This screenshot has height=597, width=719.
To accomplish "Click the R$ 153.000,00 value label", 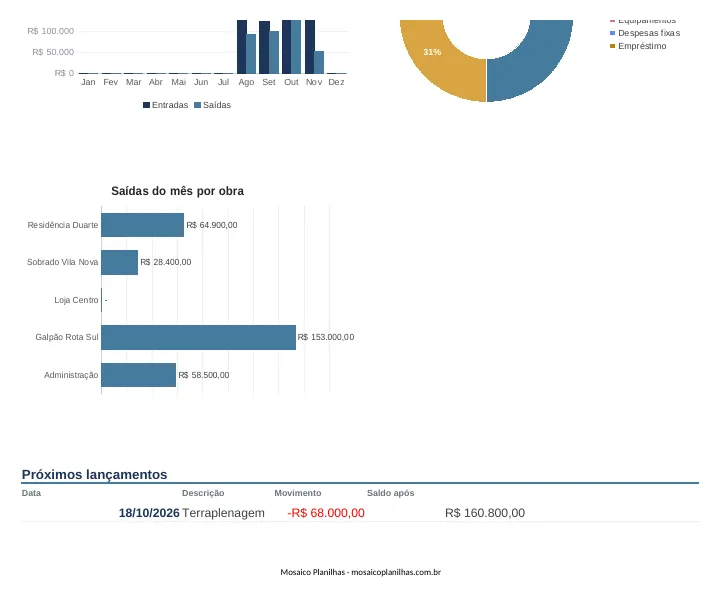I will pyautogui.click(x=326, y=337).
